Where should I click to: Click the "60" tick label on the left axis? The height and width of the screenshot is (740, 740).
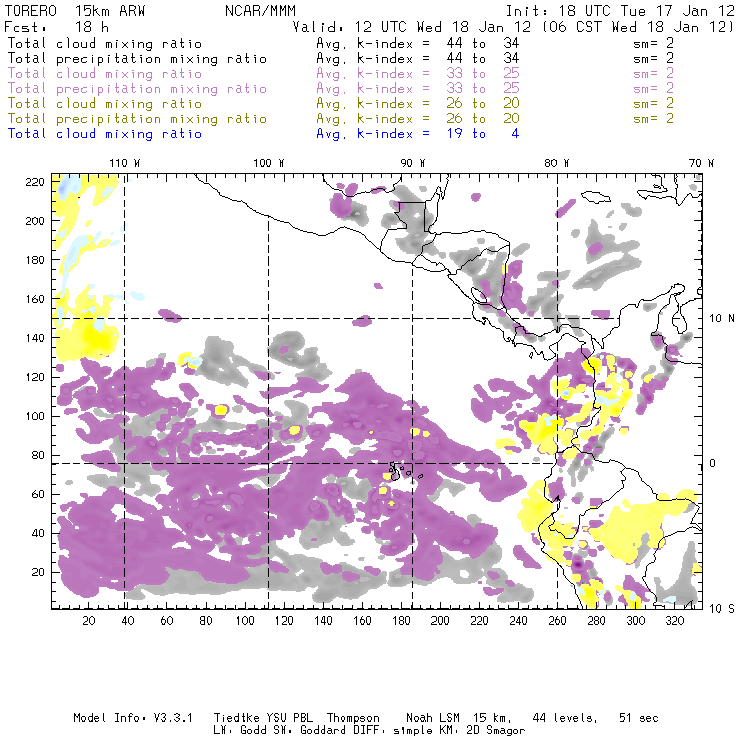[39, 495]
